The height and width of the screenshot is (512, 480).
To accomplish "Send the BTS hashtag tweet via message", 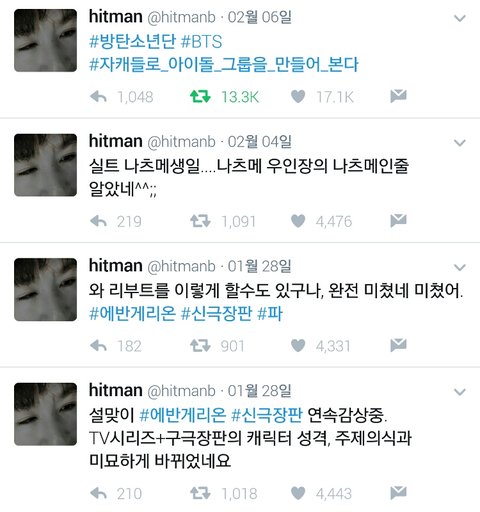I will point(398,96).
